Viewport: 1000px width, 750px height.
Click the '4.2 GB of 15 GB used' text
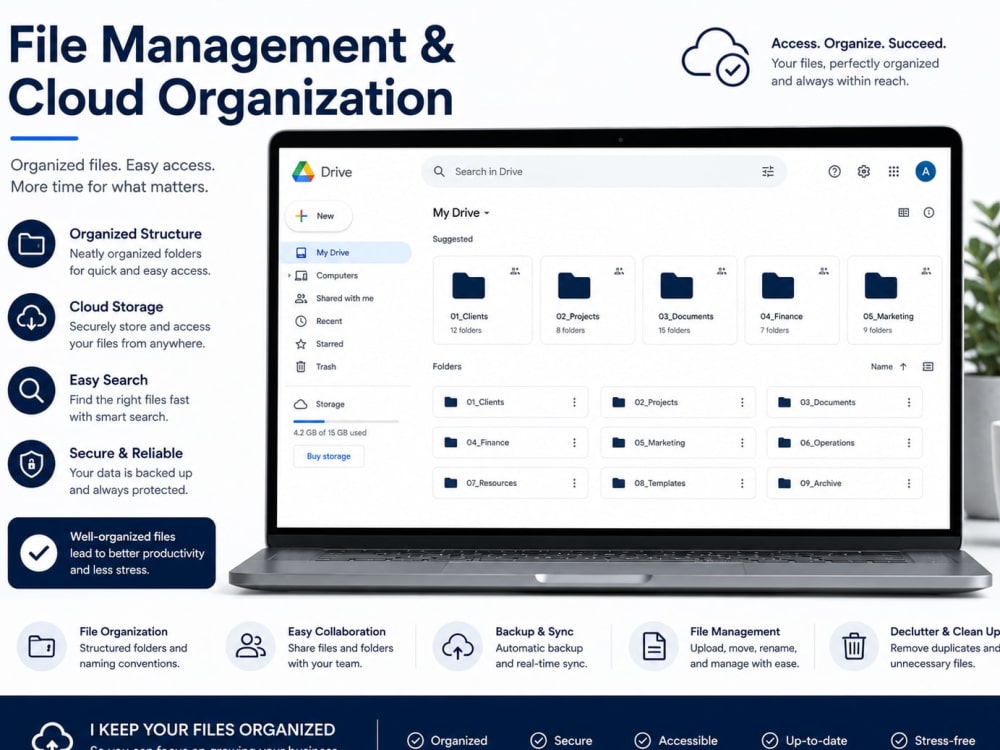pos(330,433)
